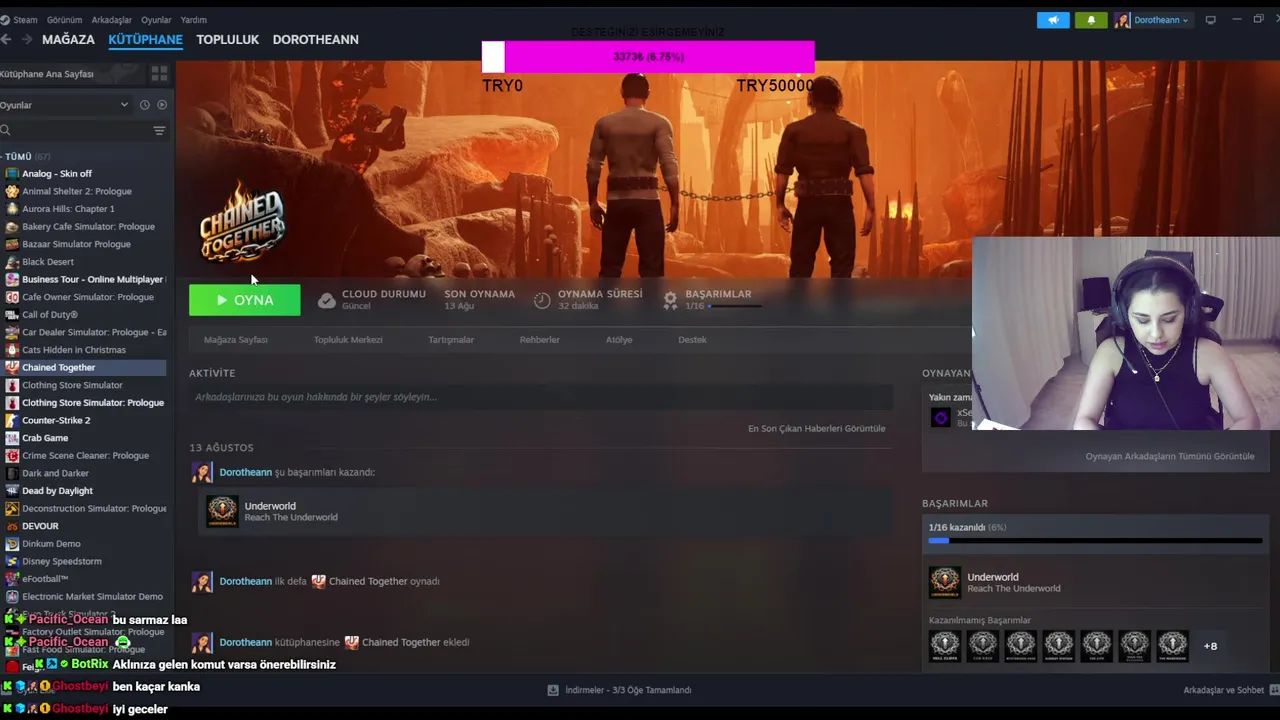The height and width of the screenshot is (720, 1280).
Task: Click the activity comment input field
Action: coord(540,397)
